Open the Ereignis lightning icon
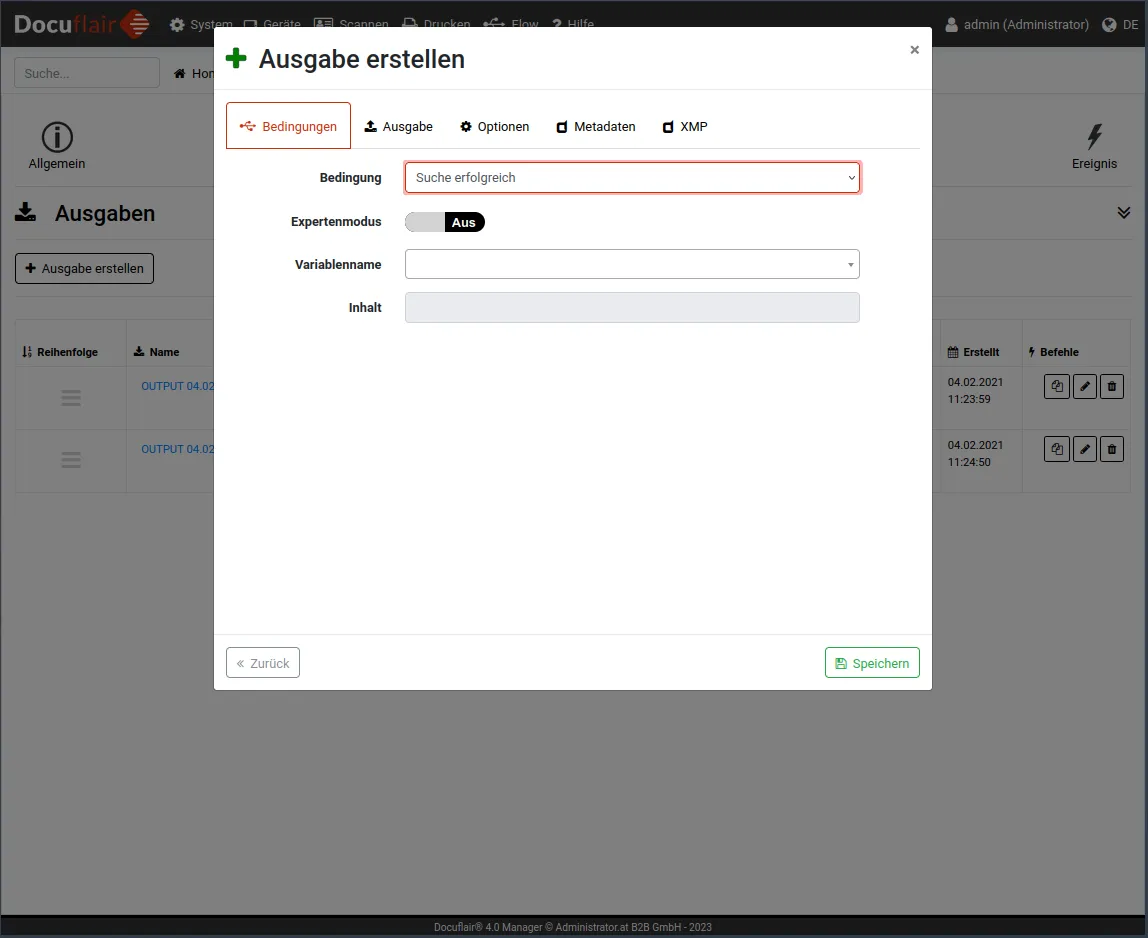Viewport: 1148px width, 938px height. pyautogui.click(x=1094, y=138)
